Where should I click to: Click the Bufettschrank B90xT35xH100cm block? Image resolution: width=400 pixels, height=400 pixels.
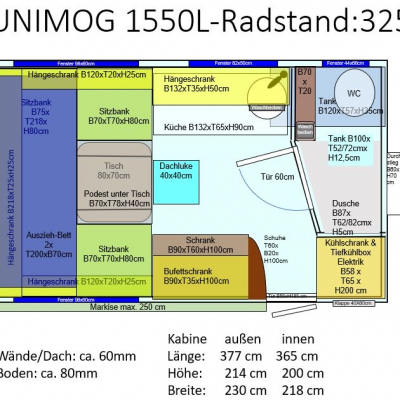[x=201, y=277]
